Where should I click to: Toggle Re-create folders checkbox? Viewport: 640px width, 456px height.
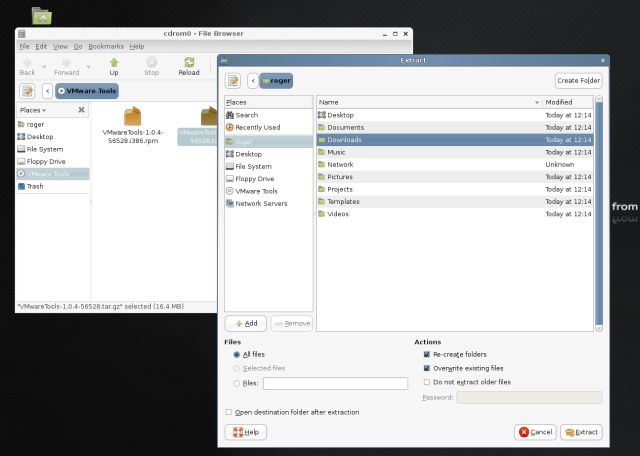click(x=427, y=354)
